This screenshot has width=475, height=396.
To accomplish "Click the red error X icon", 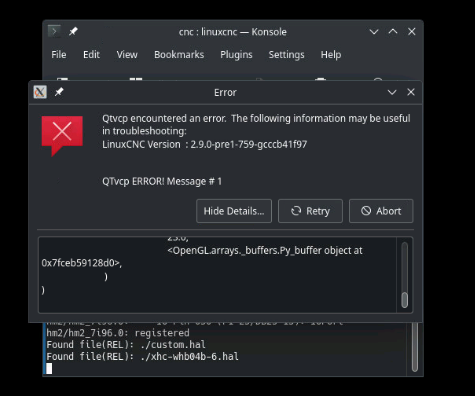I will click(62, 135).
